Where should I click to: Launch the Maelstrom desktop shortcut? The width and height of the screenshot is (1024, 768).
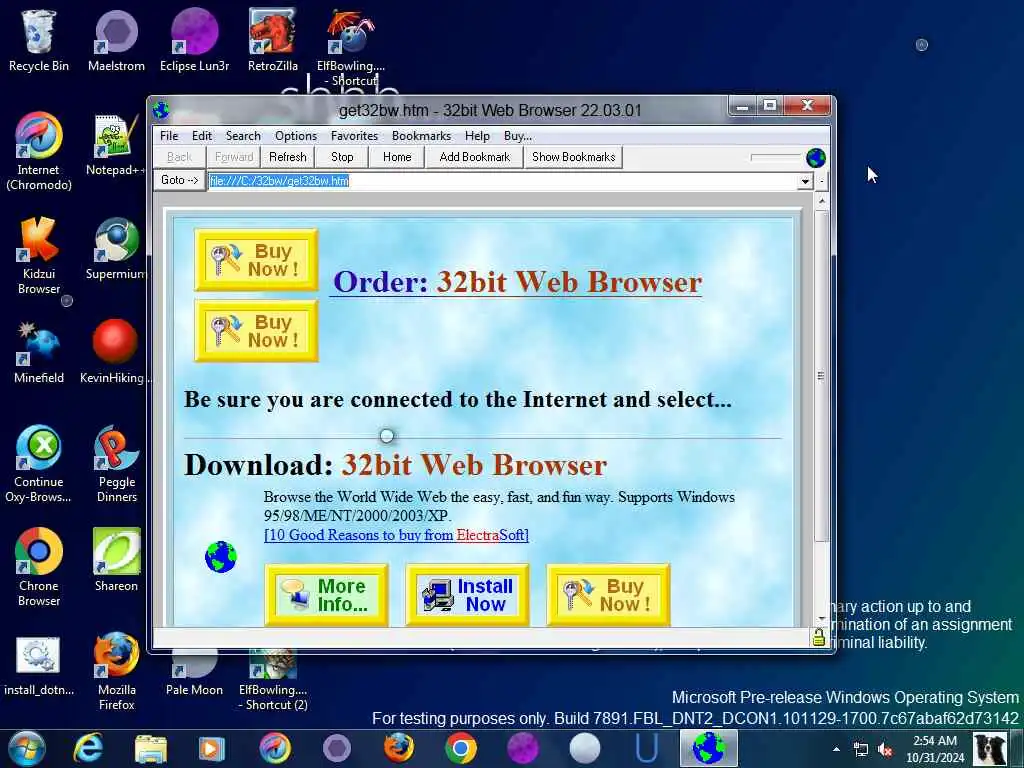coord(116,39)
